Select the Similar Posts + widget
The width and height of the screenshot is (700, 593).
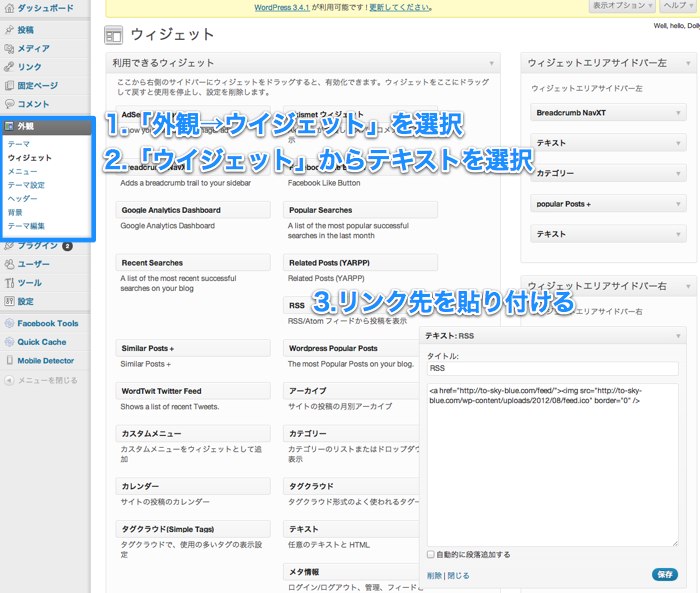193,348
